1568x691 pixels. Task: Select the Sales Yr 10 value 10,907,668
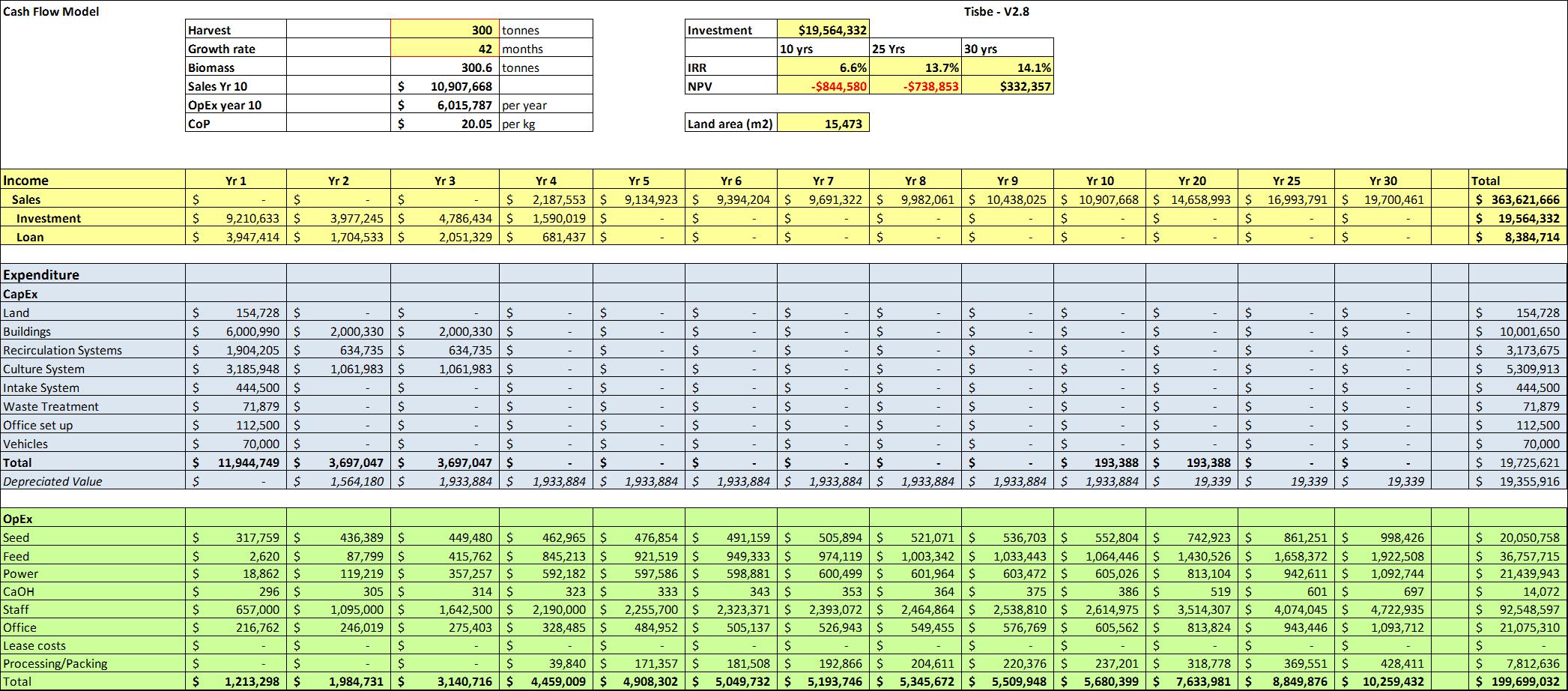coord(445,85)
